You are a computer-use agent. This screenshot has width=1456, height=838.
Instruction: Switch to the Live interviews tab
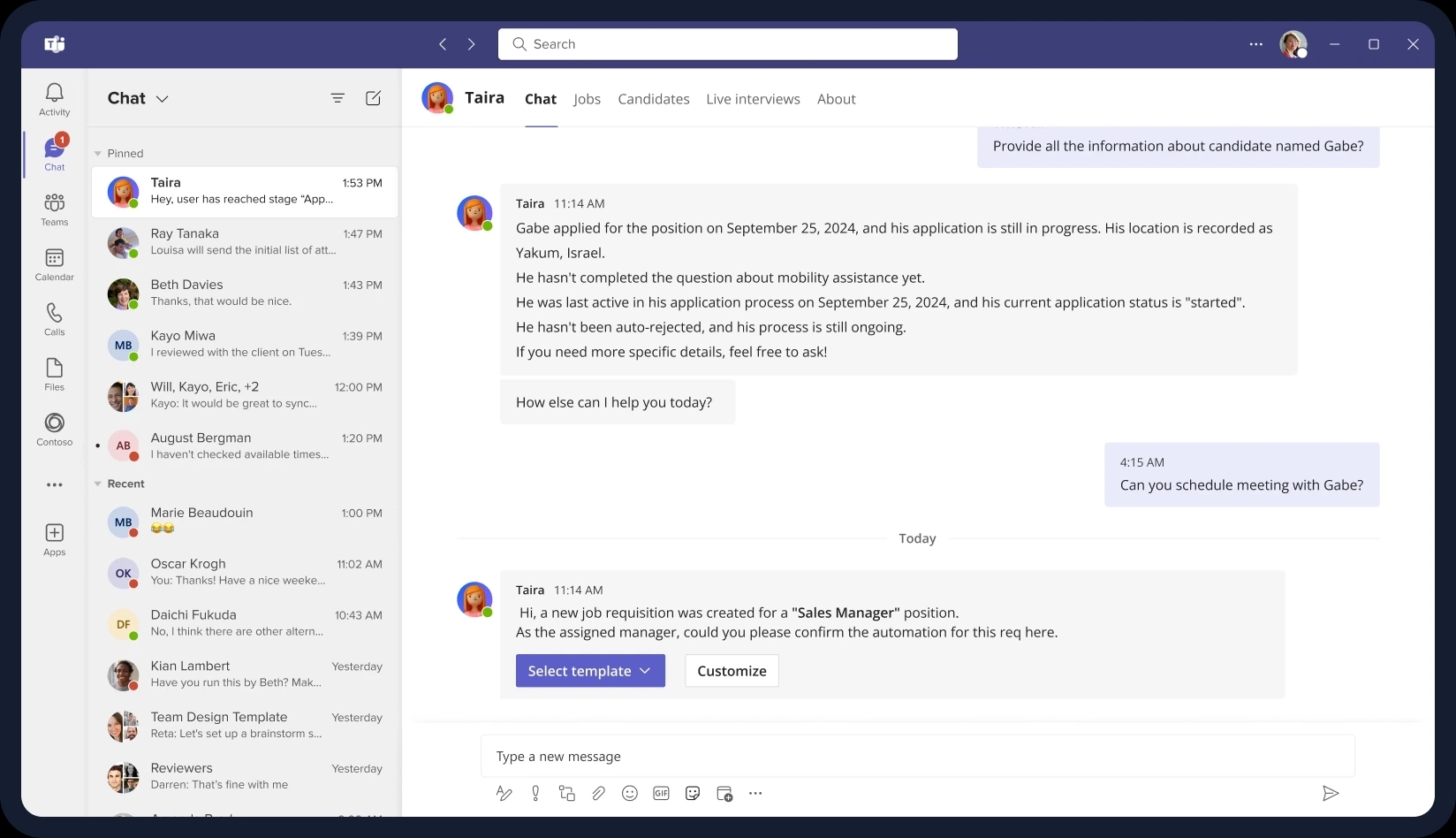coord(753,99)
